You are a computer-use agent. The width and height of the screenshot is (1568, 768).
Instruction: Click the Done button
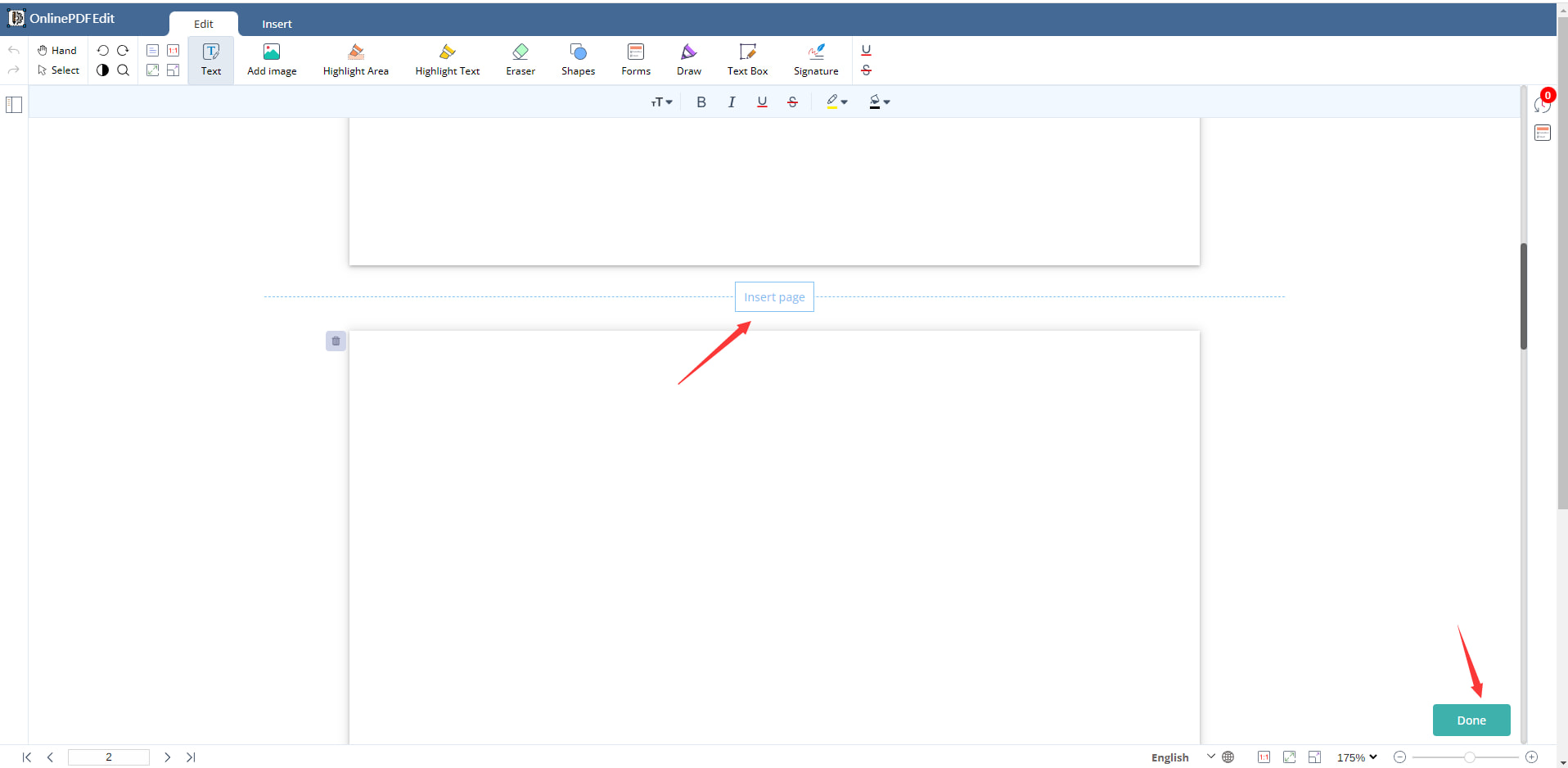coord(1471,721)
